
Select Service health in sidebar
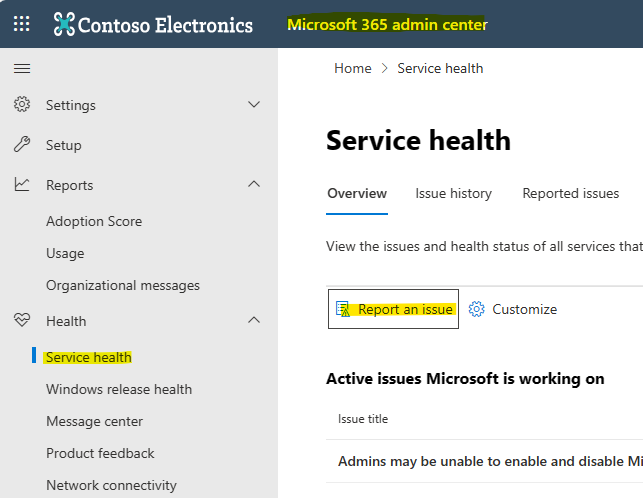pyautogui.click(x=89, y=357)
